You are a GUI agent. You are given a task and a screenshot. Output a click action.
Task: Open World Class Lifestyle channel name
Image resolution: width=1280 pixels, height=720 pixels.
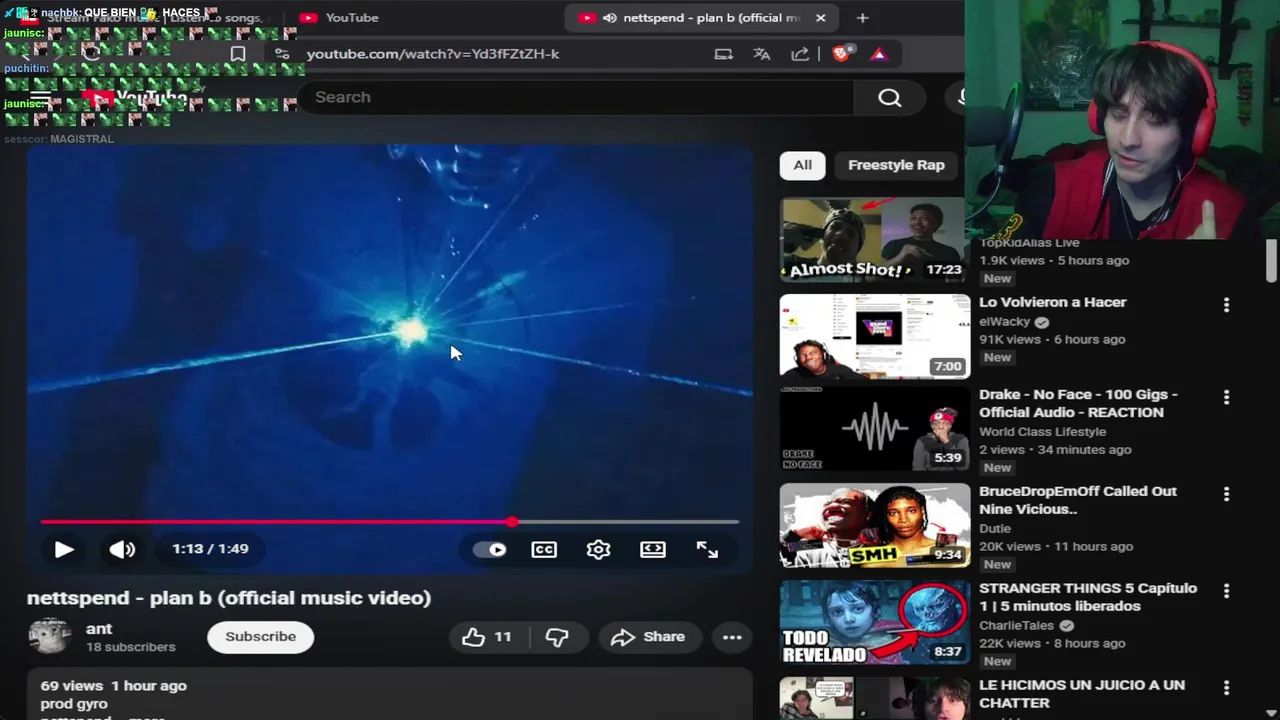1042,432
